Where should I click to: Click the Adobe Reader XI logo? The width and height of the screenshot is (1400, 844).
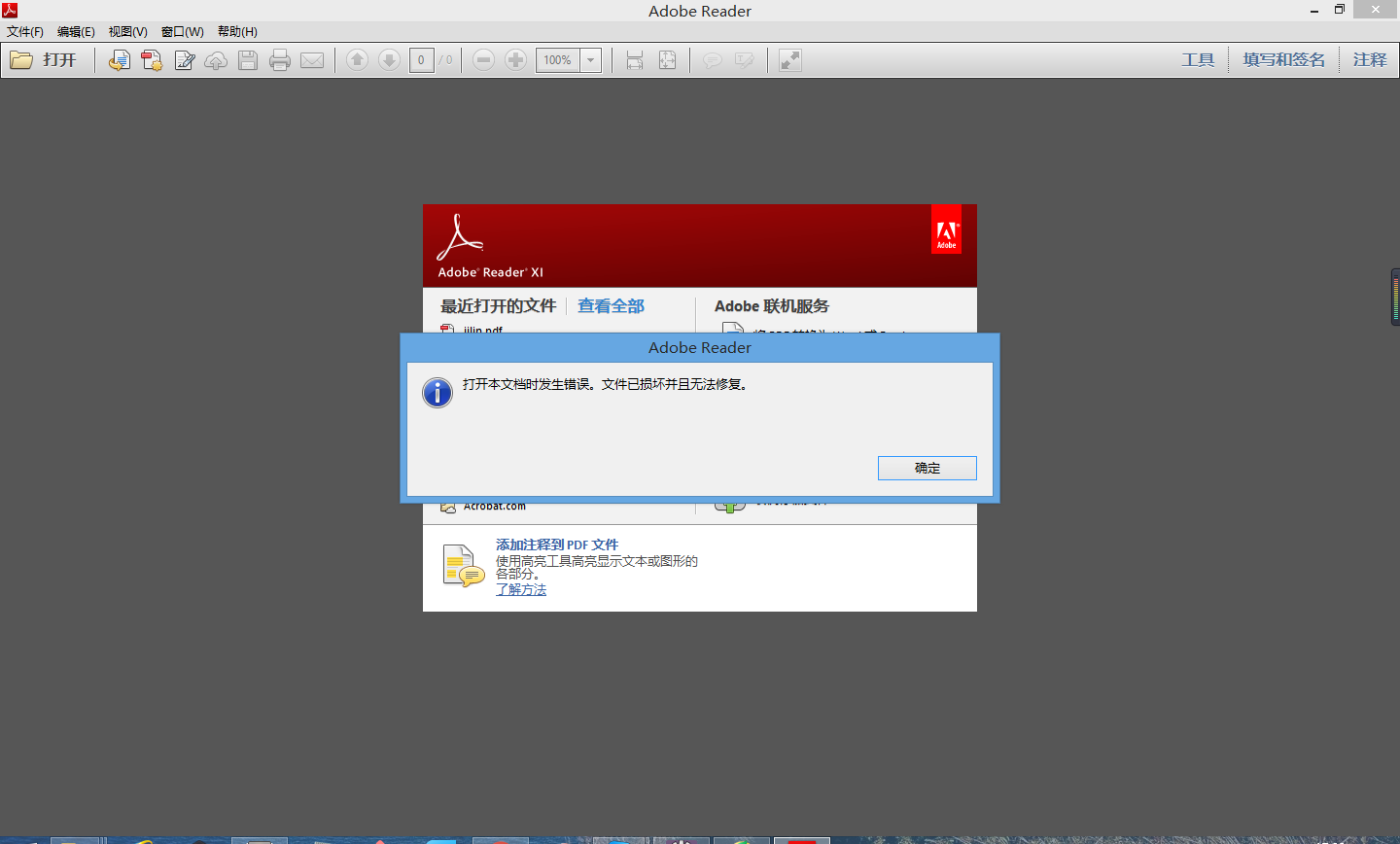tap(490, 247)
